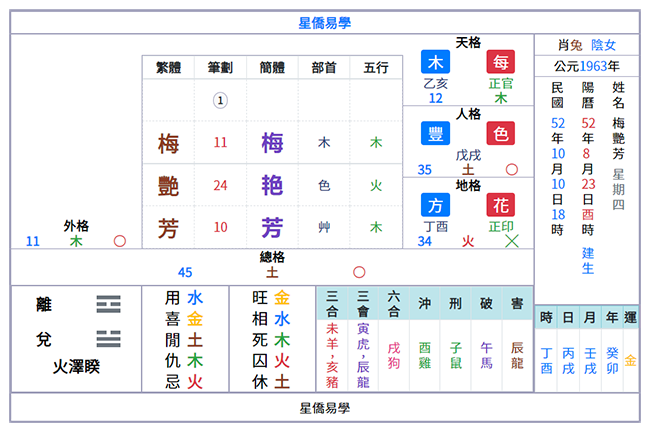Select the blue 豐 box under 人格
This screenshot has height=432, width=650.
coord(435,133)
